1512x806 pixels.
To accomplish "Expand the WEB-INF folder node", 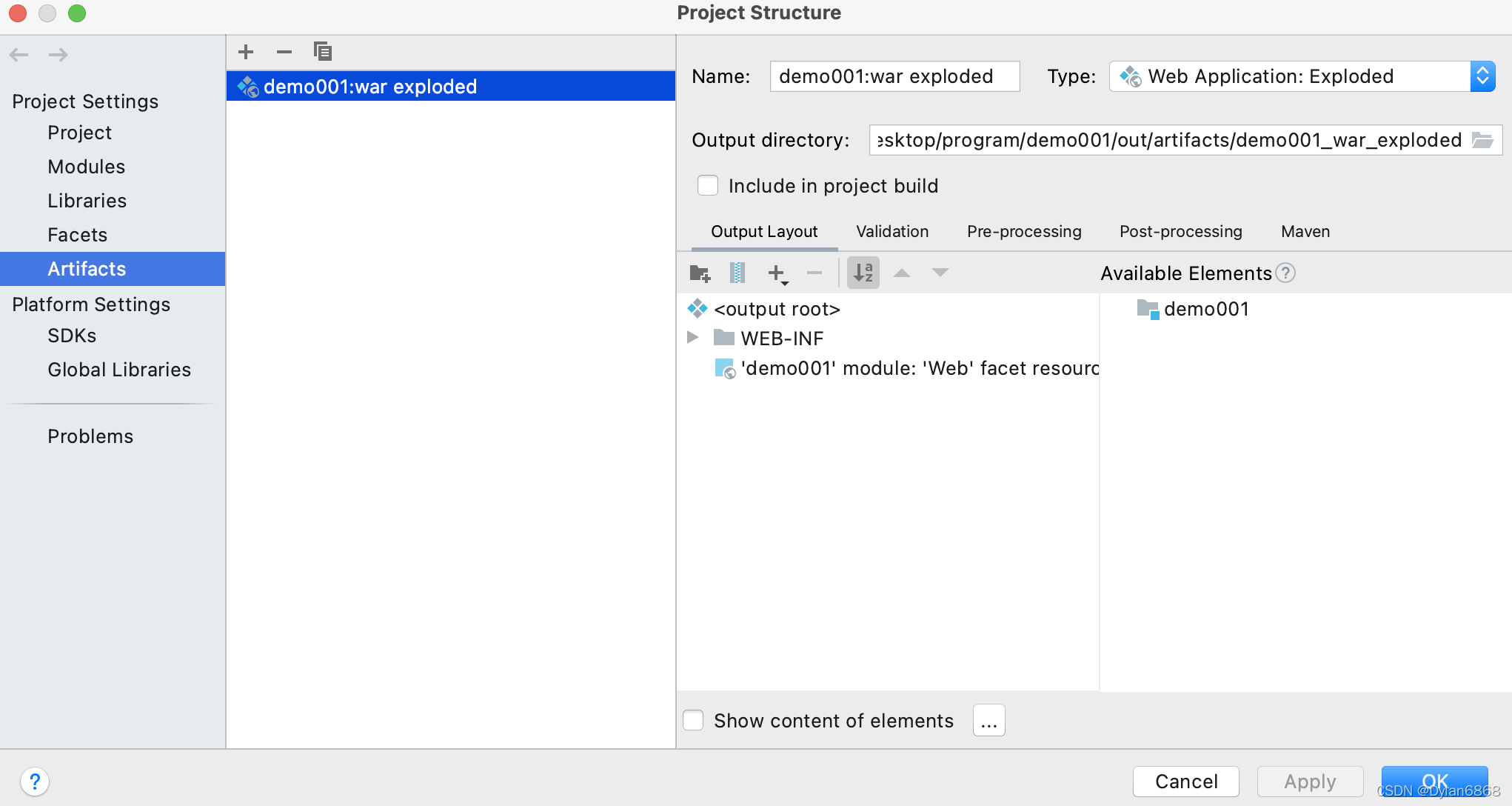I will pyautogui.click(x=693, y=338).
